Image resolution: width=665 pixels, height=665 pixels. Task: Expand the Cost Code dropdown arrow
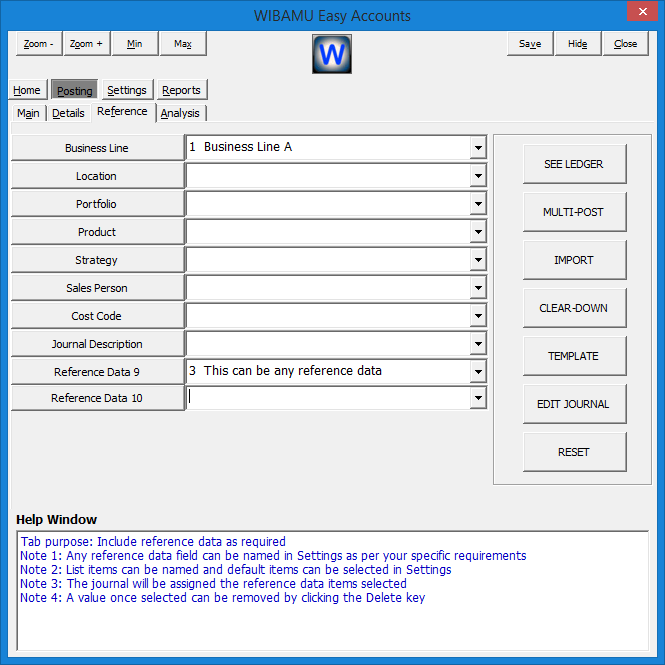tap(478, 316)
